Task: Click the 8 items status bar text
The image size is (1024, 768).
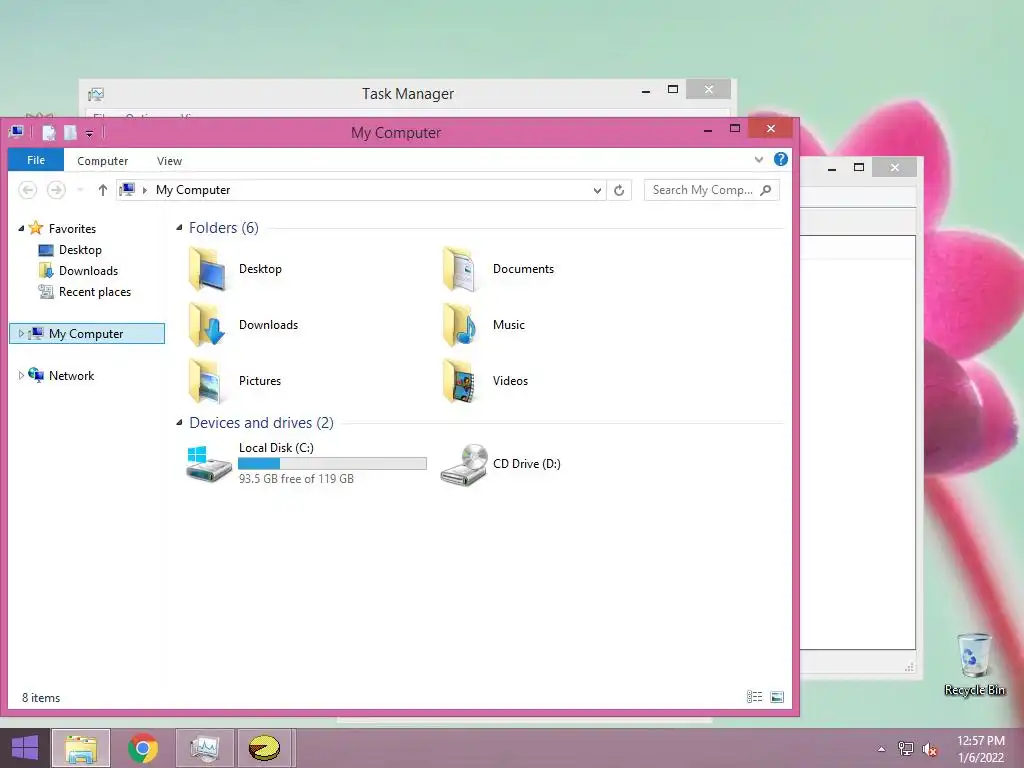Action: tap(41, 697)
